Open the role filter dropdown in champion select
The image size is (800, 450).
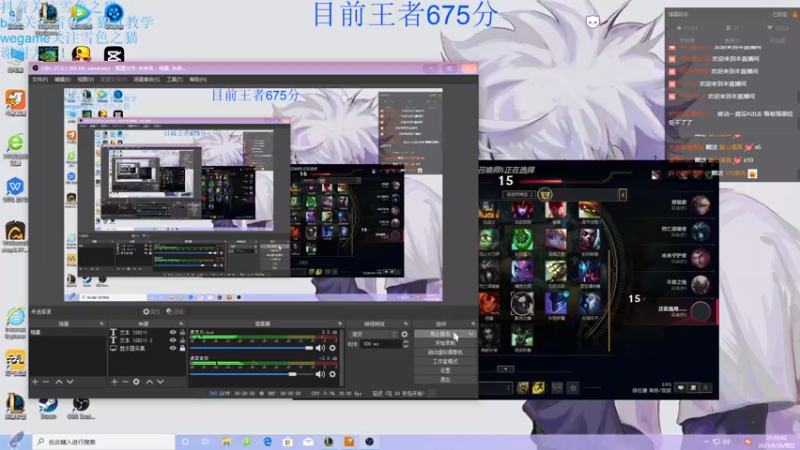pyautogui.click(x=518, y=194)
